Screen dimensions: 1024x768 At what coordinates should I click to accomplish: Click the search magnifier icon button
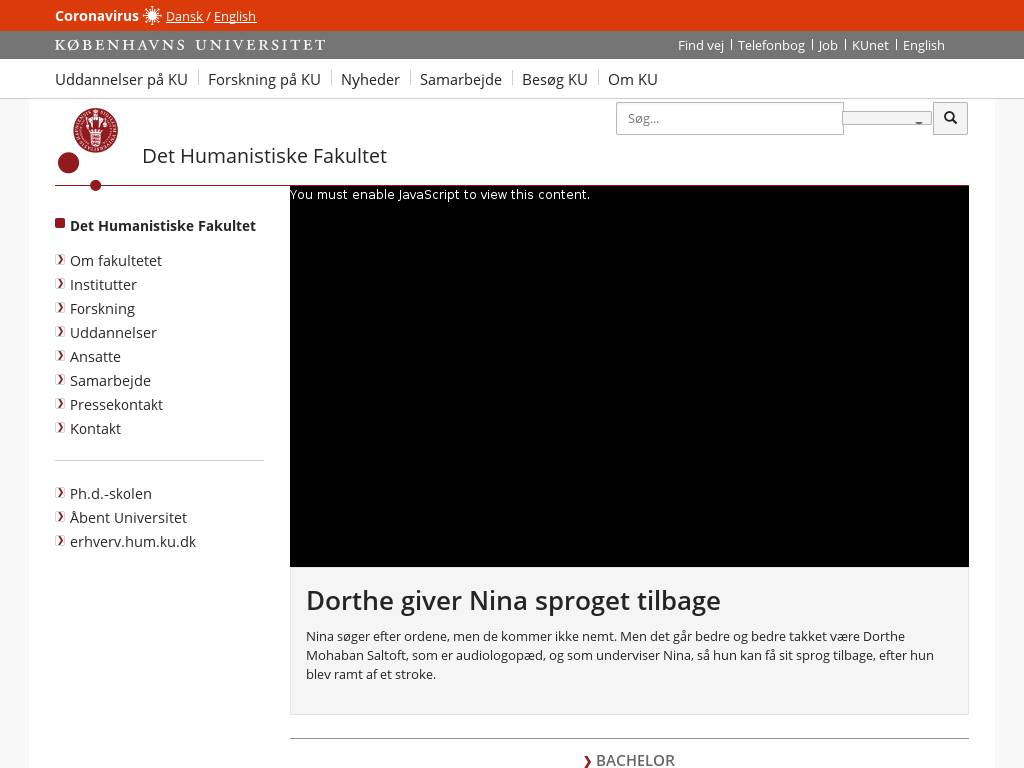(950, 118)
